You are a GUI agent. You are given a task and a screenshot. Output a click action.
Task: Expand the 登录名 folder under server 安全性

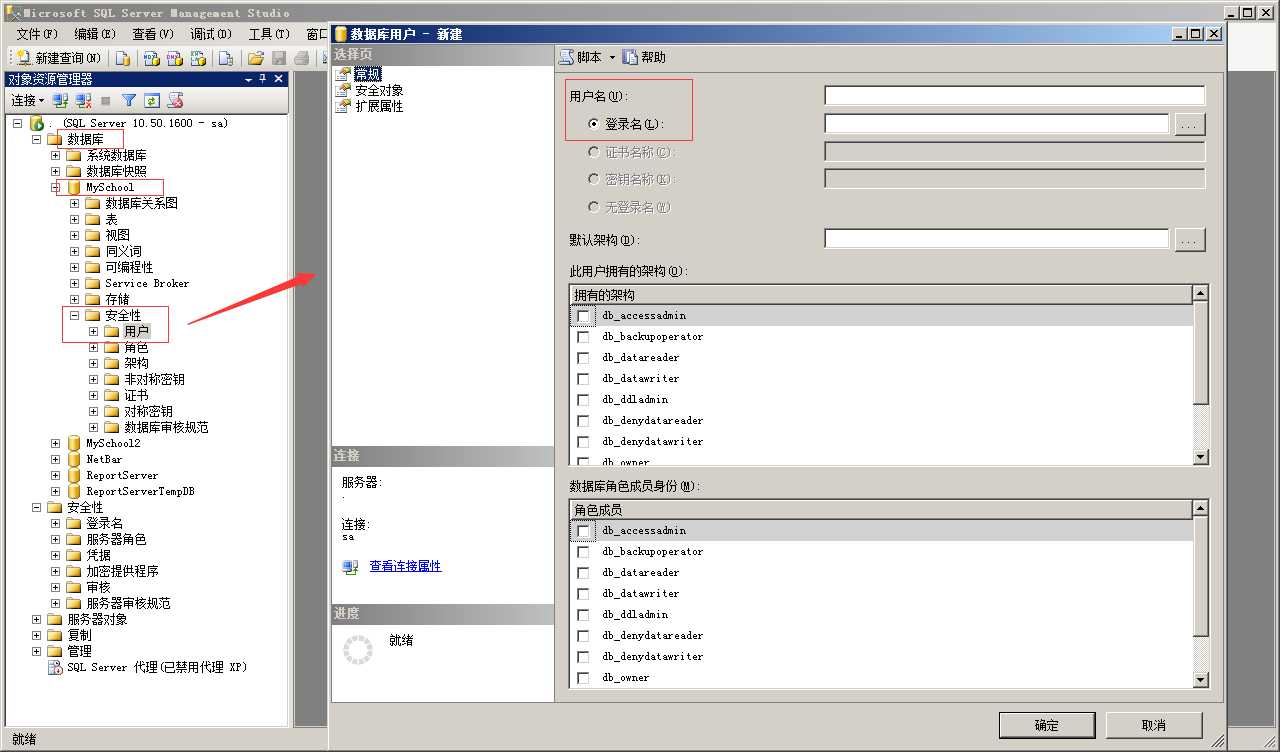click(56, 523)
